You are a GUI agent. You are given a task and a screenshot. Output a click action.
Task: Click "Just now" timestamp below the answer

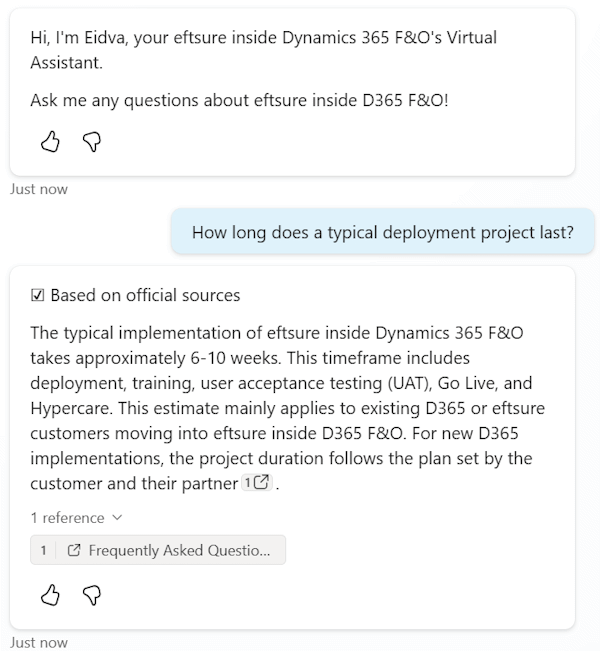pyautogui.click(x=39, y=642)
